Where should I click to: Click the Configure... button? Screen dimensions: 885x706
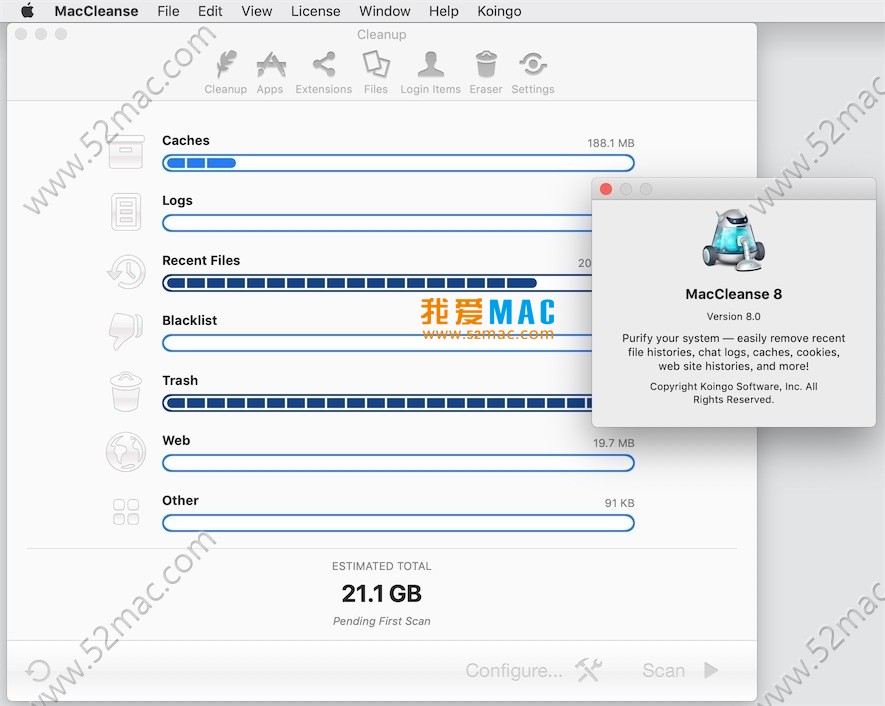[x=514, y=670]
